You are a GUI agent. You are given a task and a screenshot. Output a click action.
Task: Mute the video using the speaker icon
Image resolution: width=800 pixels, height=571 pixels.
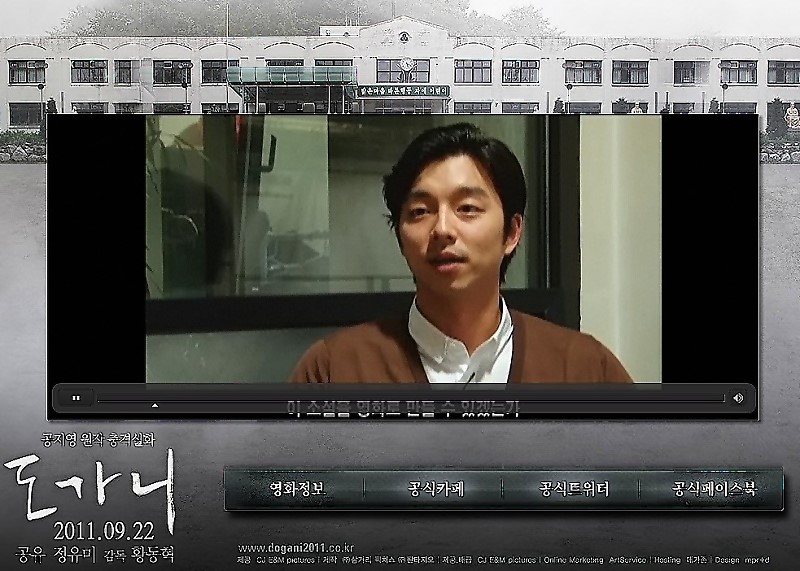[738, 398]
